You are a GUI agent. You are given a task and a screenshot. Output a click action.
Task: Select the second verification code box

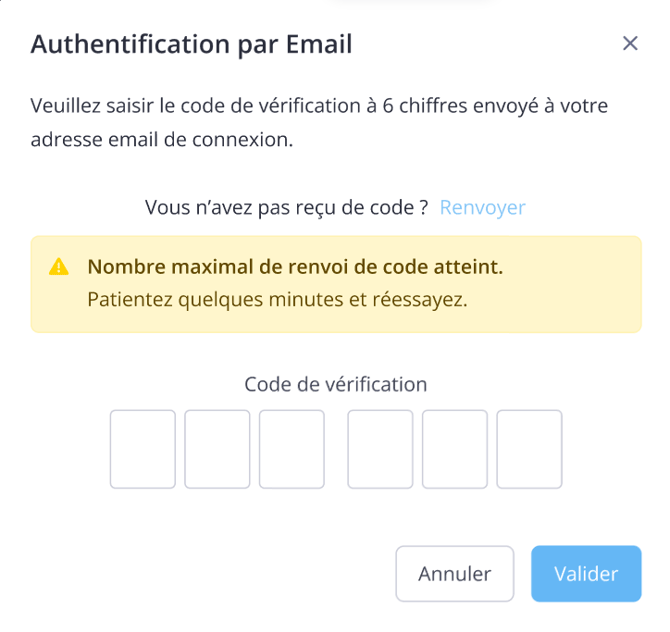pos(217,449)
